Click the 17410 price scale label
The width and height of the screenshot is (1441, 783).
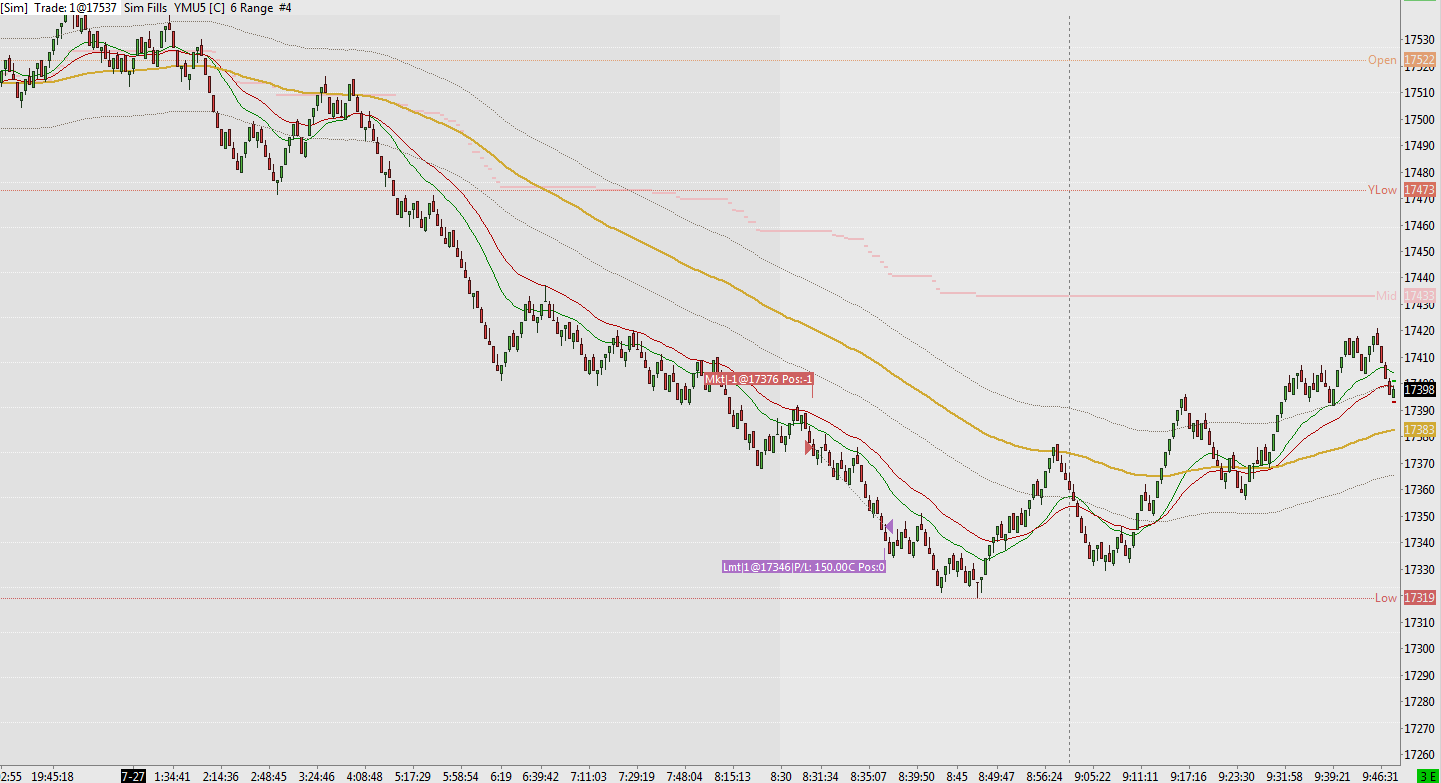[1420, 358]
